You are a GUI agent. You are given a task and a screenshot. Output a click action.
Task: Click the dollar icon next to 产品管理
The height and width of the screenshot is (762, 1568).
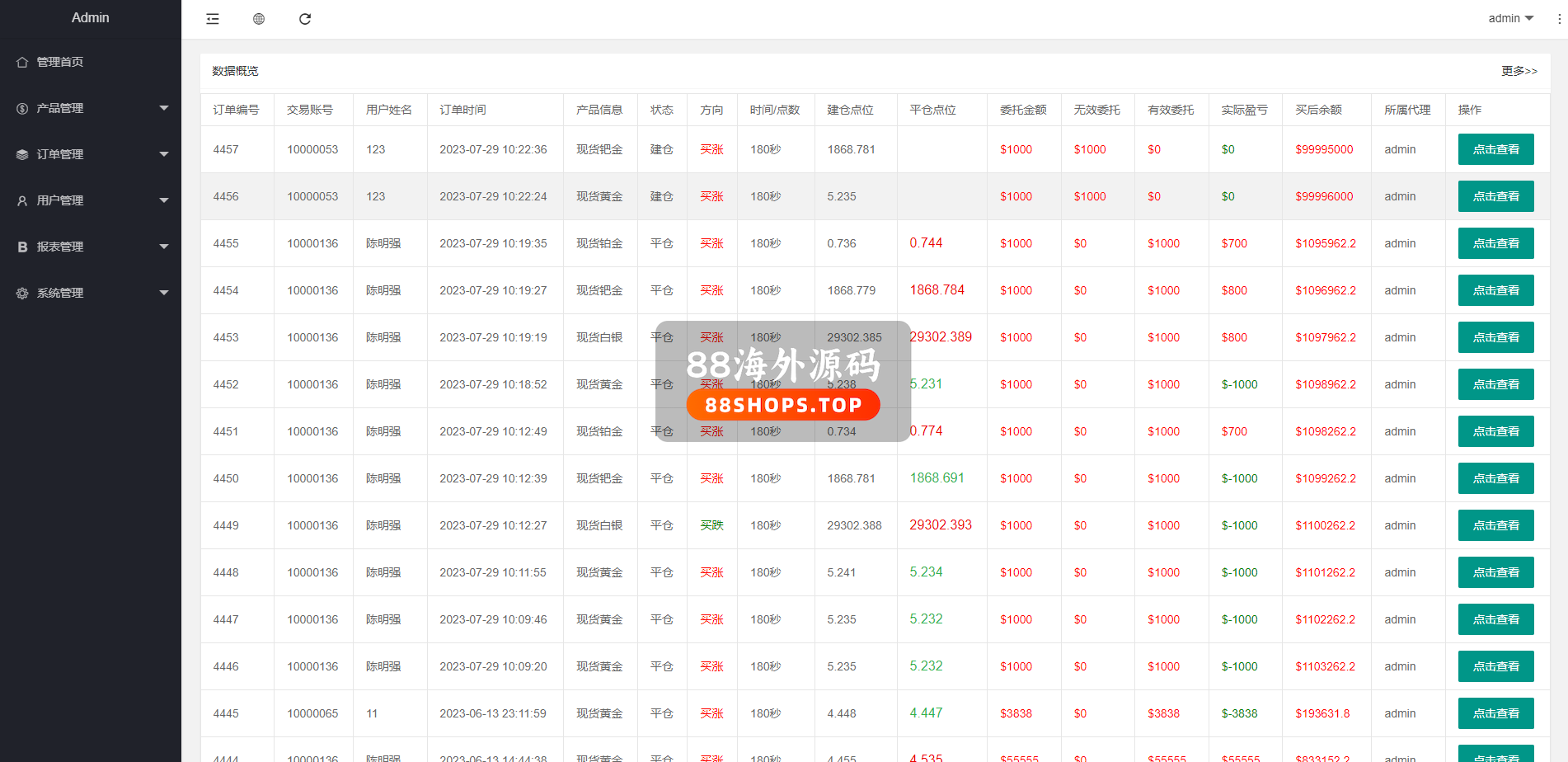point(22,109)
